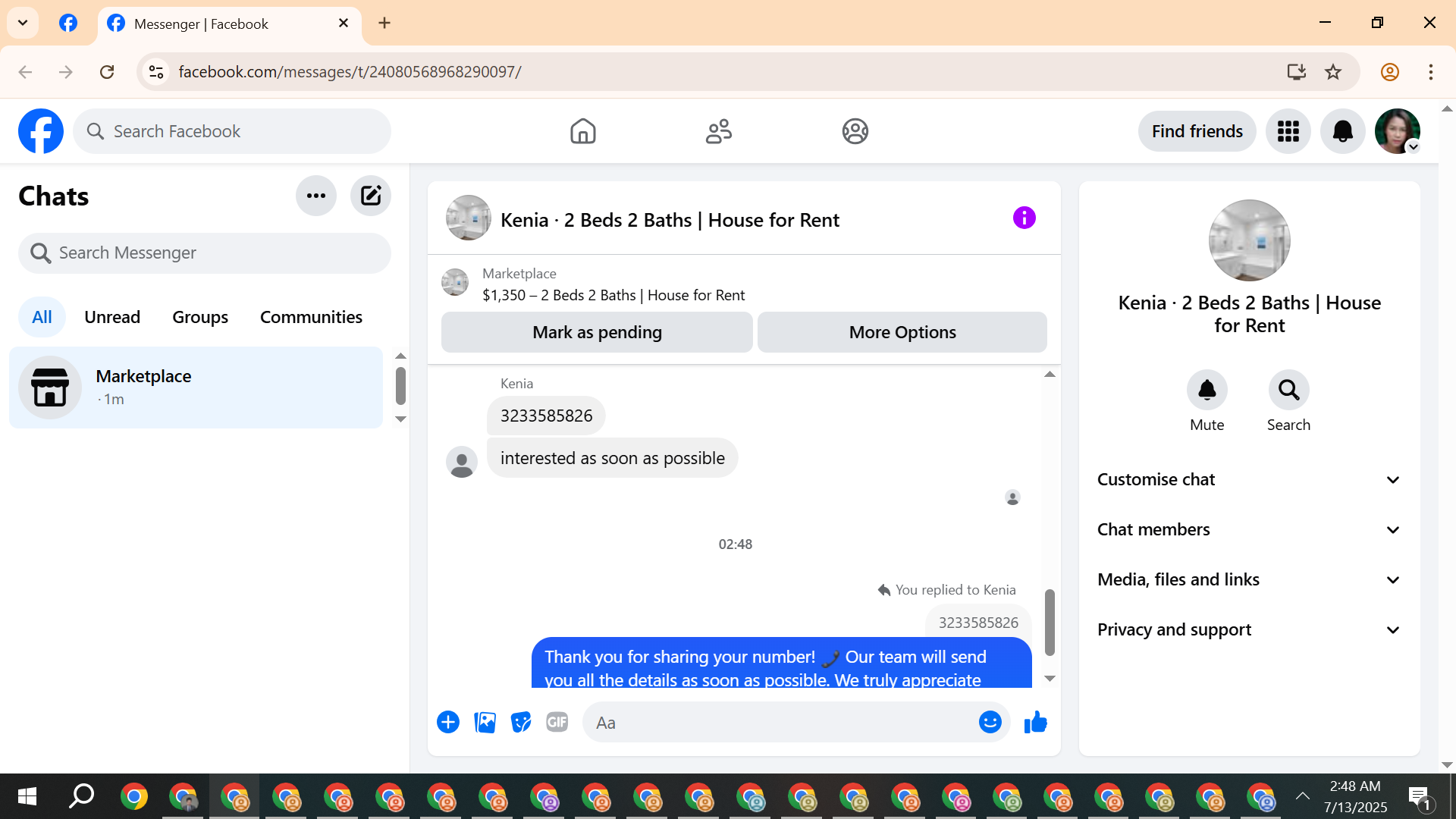Switch to the Unread chats tab
1456x819 pixels.
(112, 317)
